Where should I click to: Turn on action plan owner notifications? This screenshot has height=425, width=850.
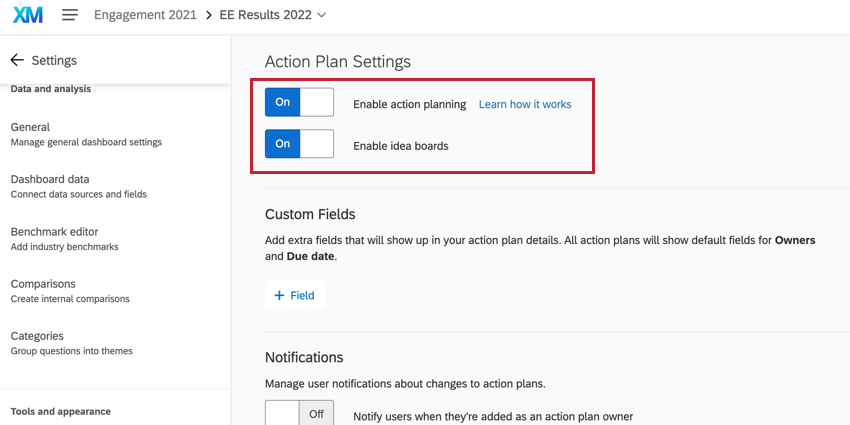click(x=299, y=414)
